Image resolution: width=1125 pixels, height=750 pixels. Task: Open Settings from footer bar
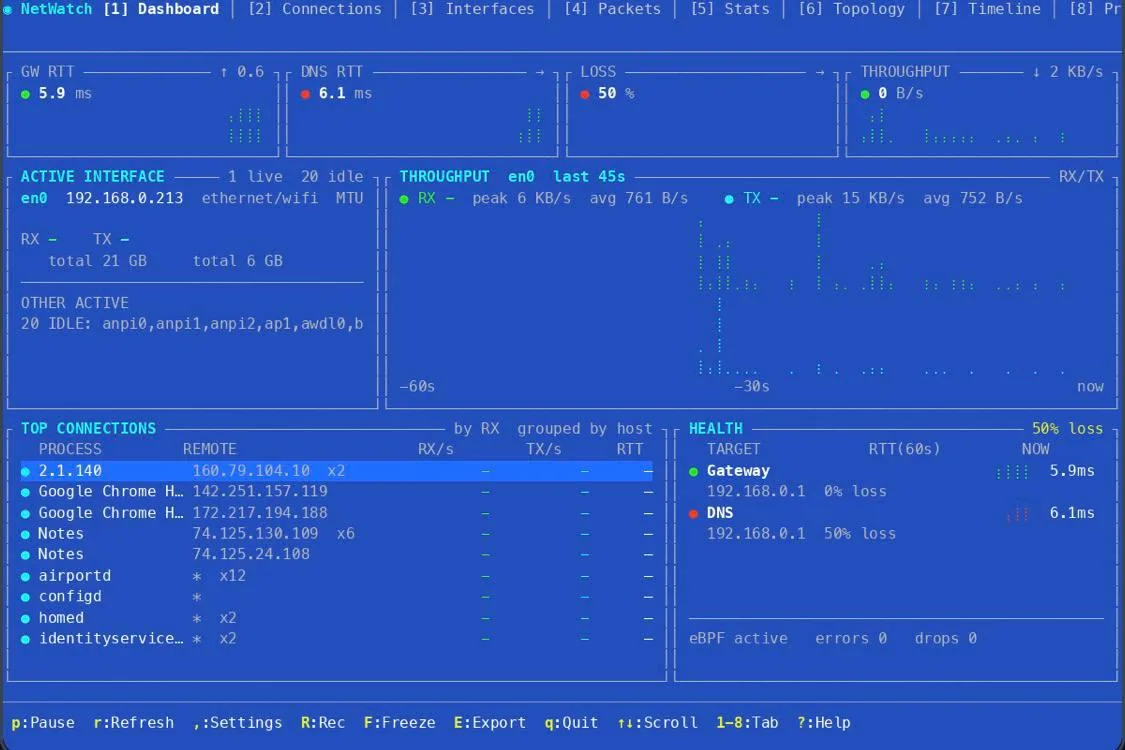(237, 723)
